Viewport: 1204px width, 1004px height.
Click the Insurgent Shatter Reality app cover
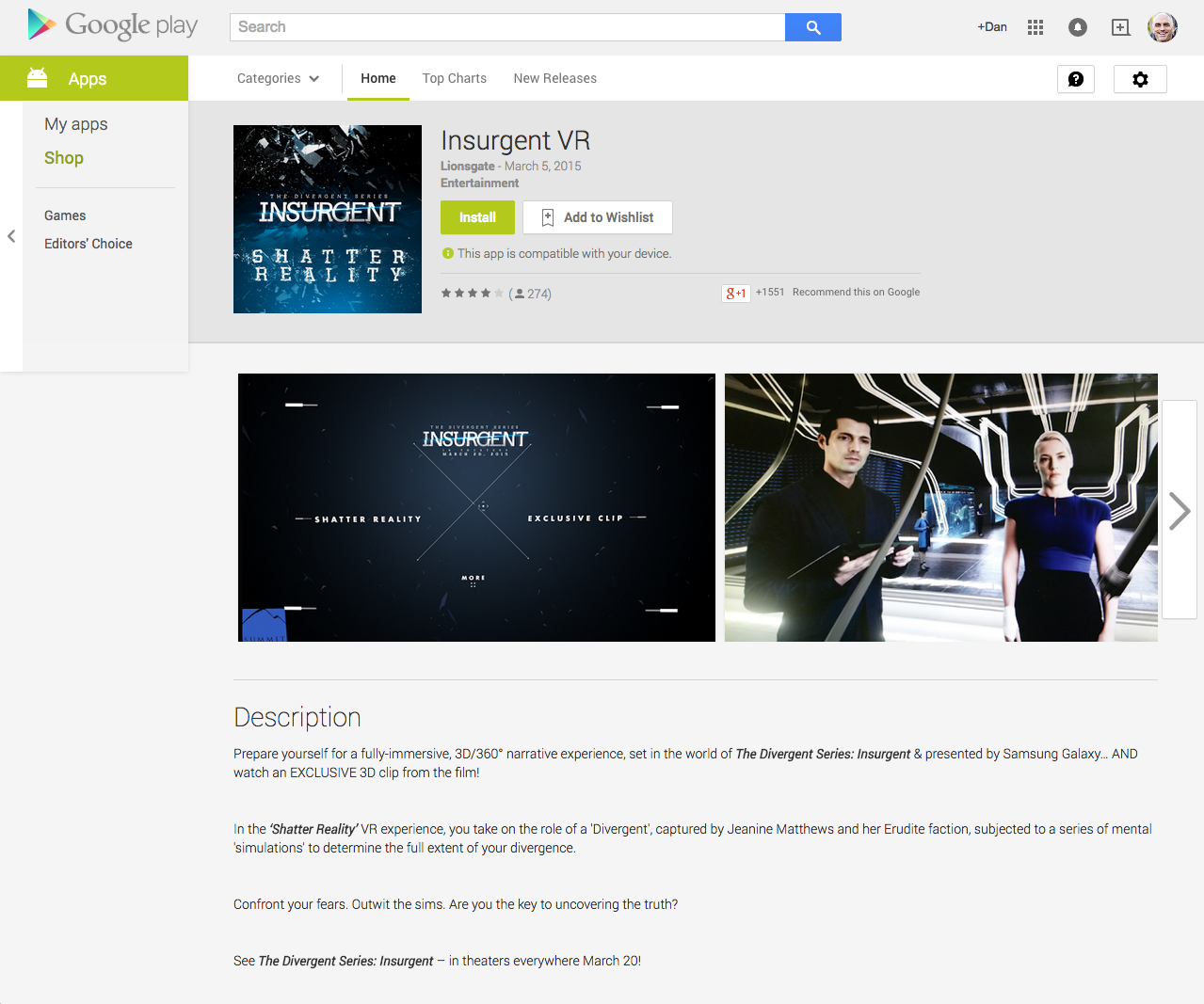(x=328, y=219)
